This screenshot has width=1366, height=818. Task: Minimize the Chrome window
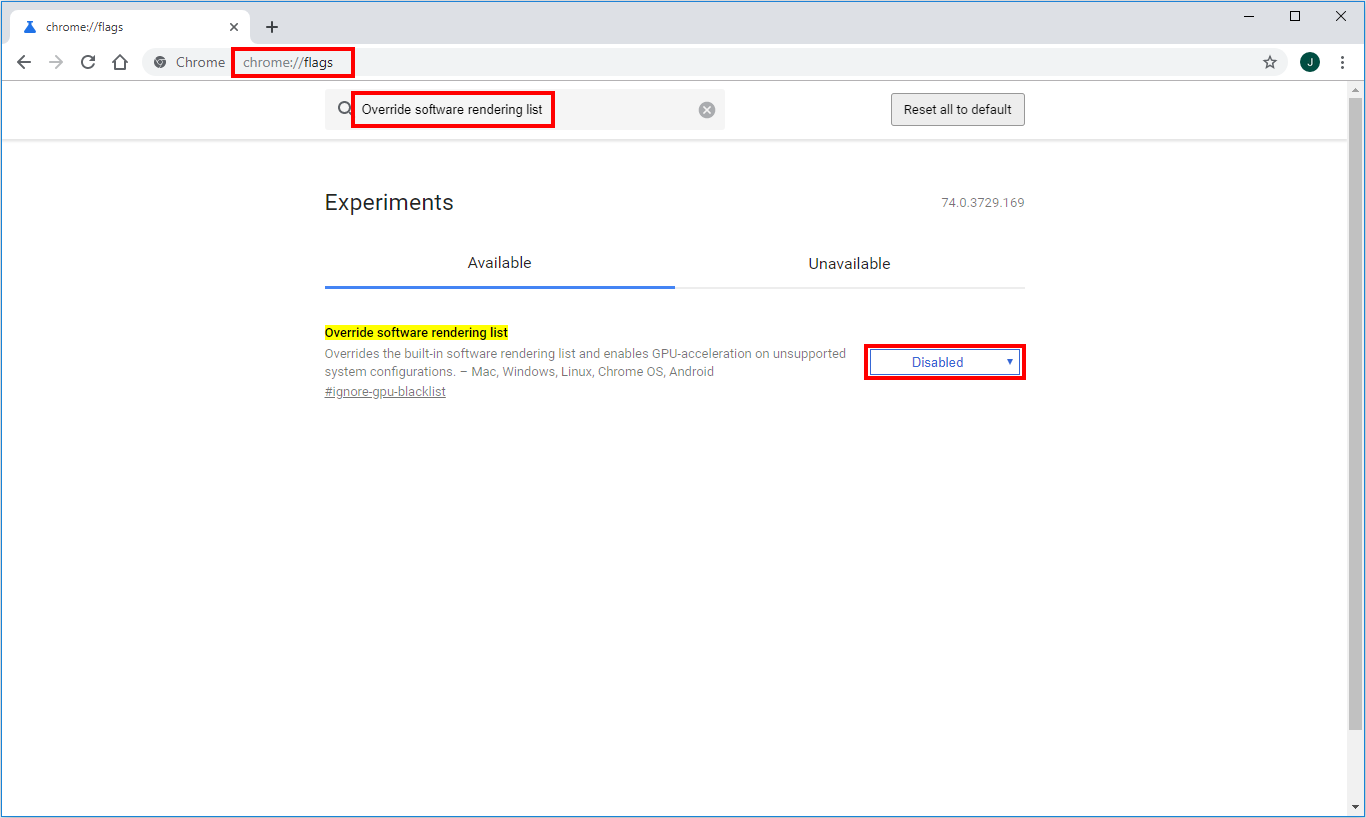[x=1250, y=16]
